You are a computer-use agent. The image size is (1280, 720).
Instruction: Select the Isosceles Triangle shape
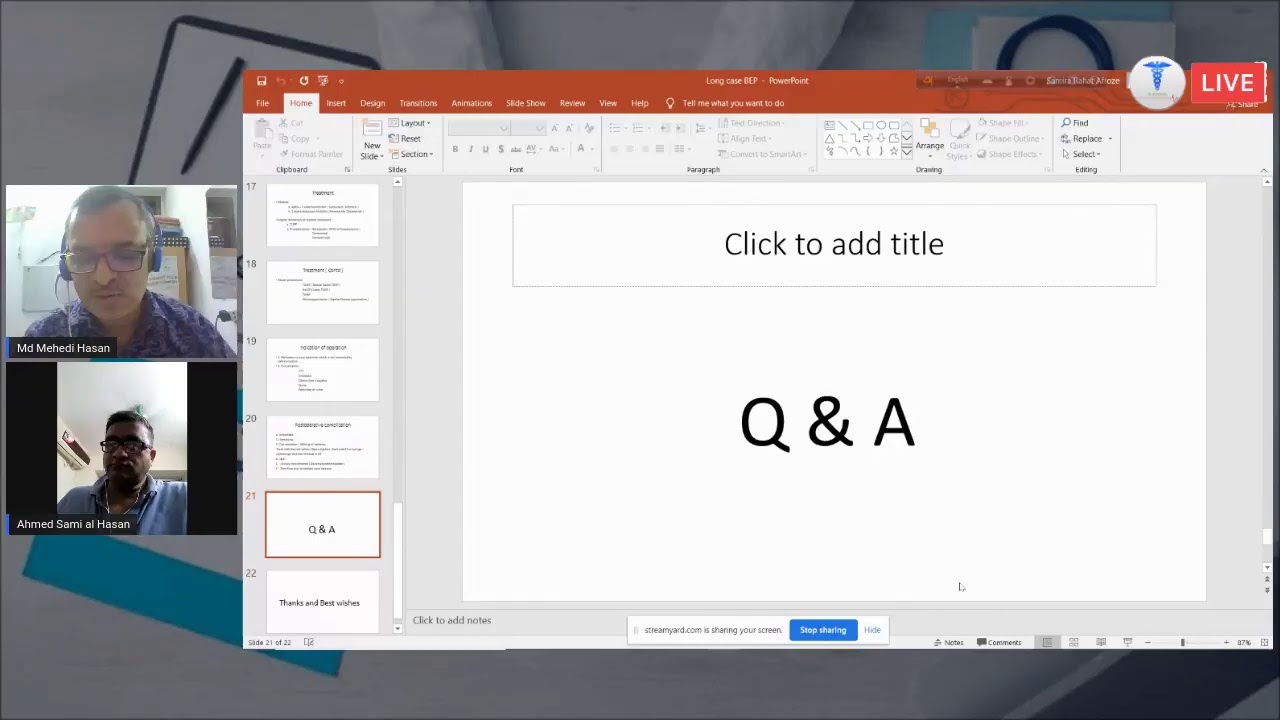tap(830, 138)
